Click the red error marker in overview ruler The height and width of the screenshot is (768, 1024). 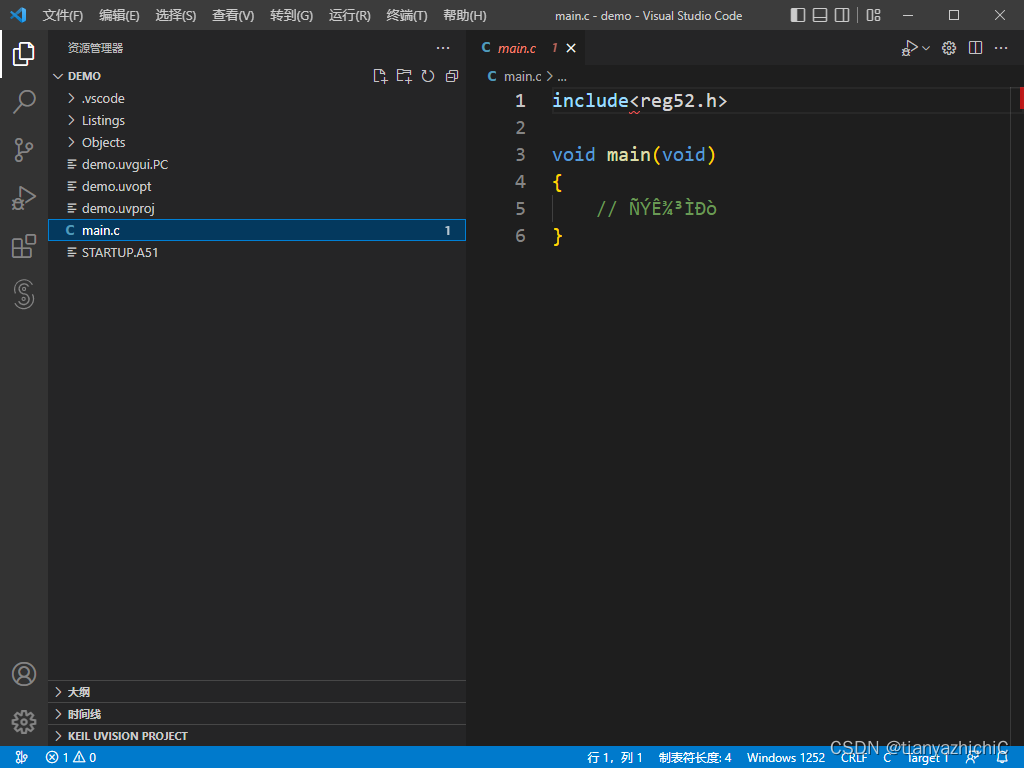point(1021,99)
